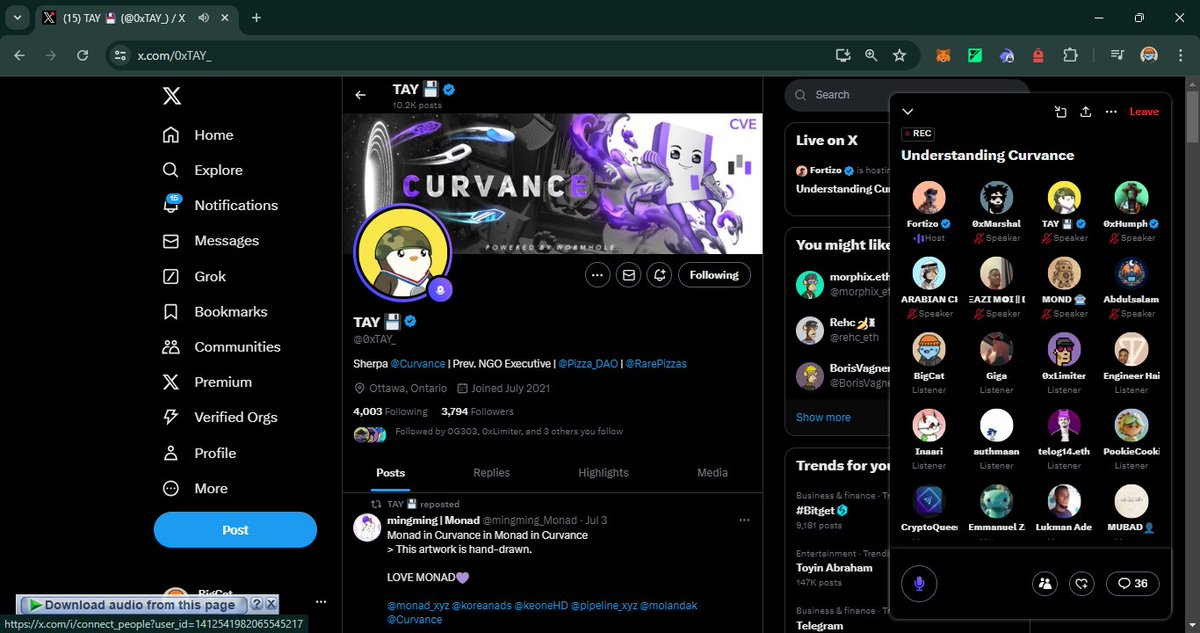Image resolution: width=1200 pixels, height=633 pixels.
Task: Open the MetaMask fox extension
Action: click(943, 55)
